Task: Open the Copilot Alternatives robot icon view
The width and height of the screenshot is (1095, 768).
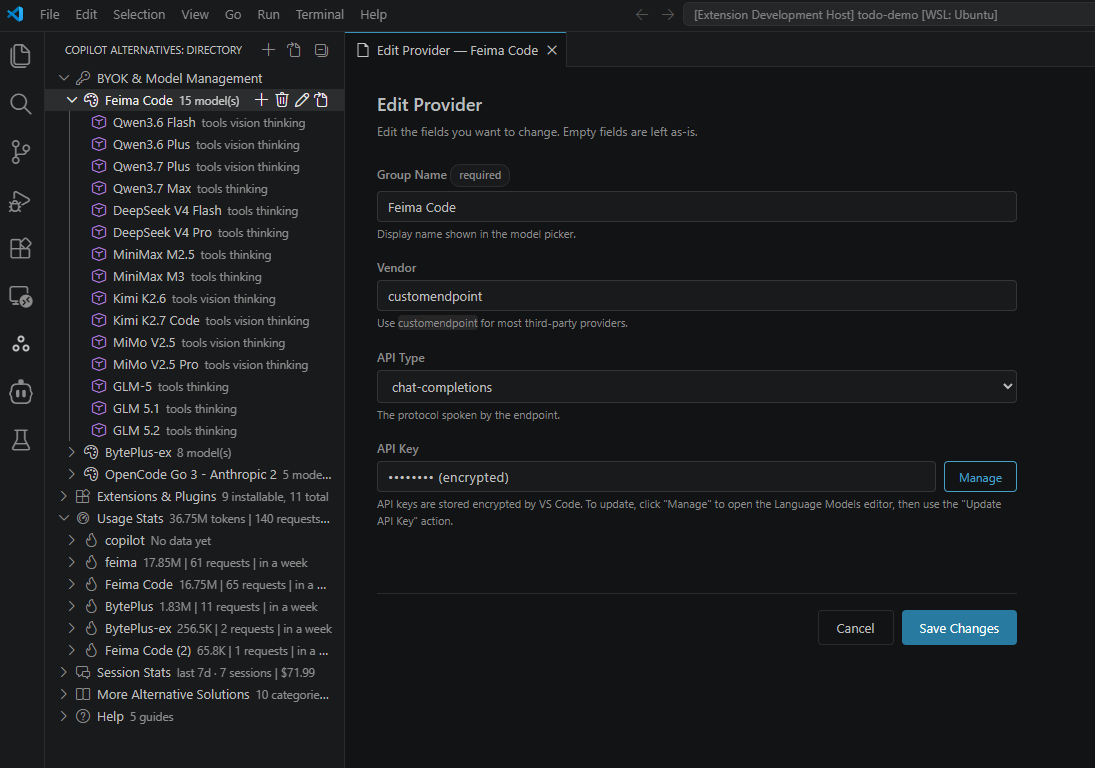Action: click(x=21, y=392)
